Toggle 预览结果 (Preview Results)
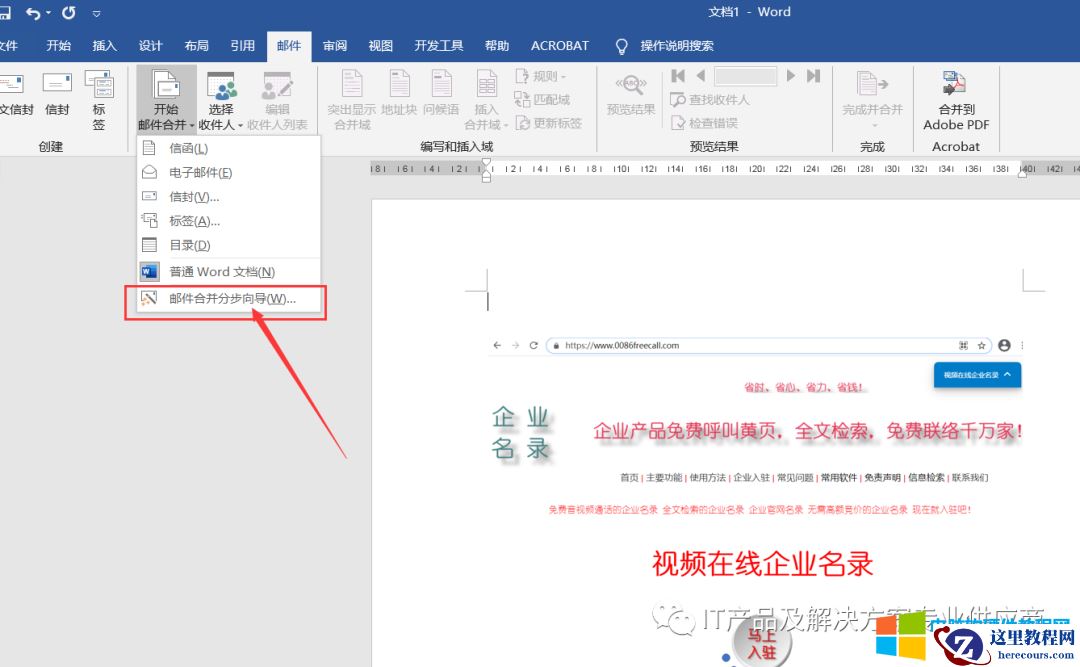This screenshot has height=667, width=1080. [629, 95]
